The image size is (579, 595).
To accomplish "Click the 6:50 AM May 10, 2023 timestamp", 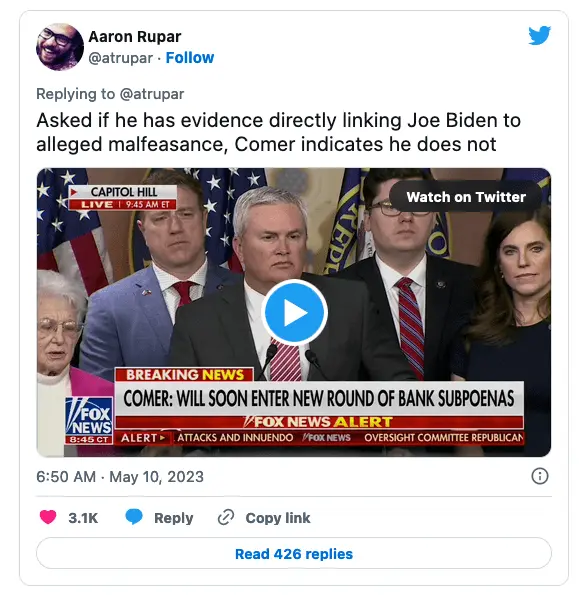I will (x=120, y=477).
